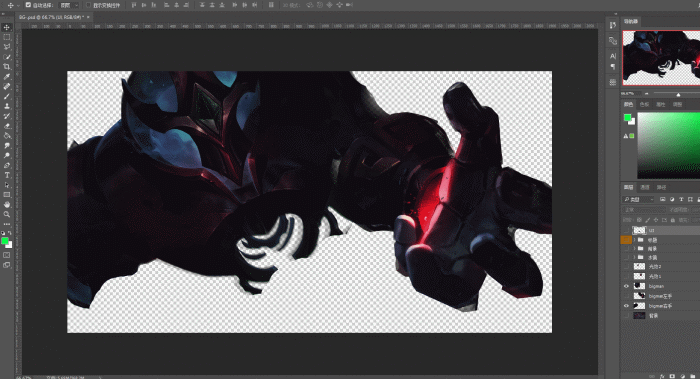Select the Brush tool
This screenshot has width=700, height=379.
7,96
